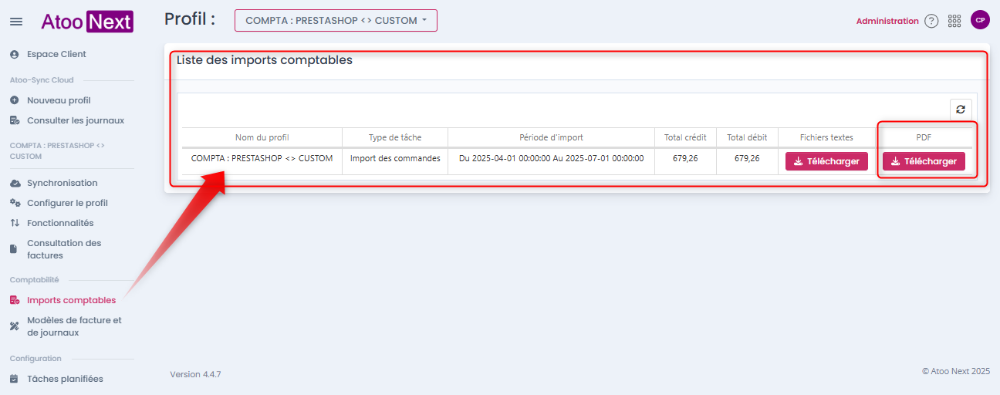Open Modèles de facture et de journaux

tap(74, 326)
